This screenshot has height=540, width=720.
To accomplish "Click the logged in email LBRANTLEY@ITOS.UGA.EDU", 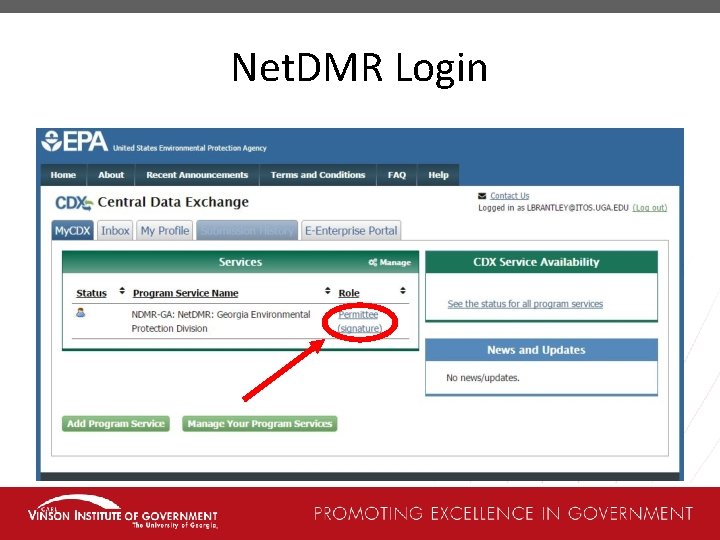I will 577,208.
